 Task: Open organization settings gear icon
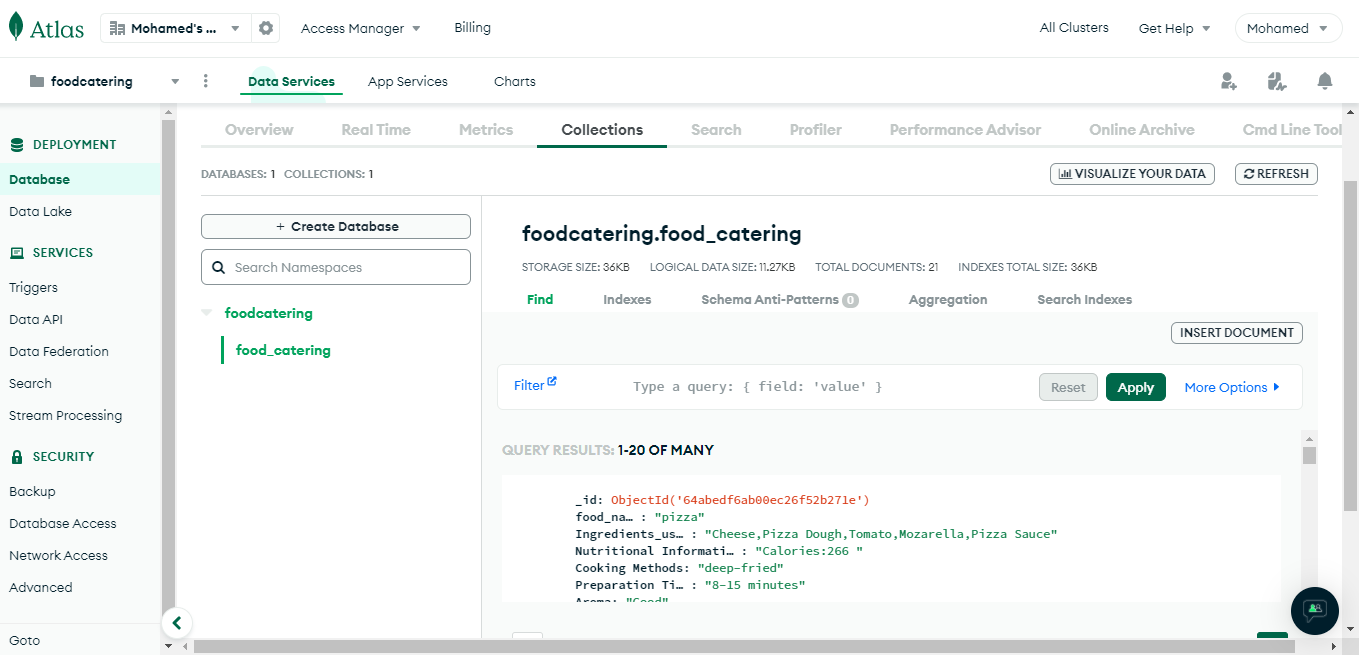[x=266, y=28]
